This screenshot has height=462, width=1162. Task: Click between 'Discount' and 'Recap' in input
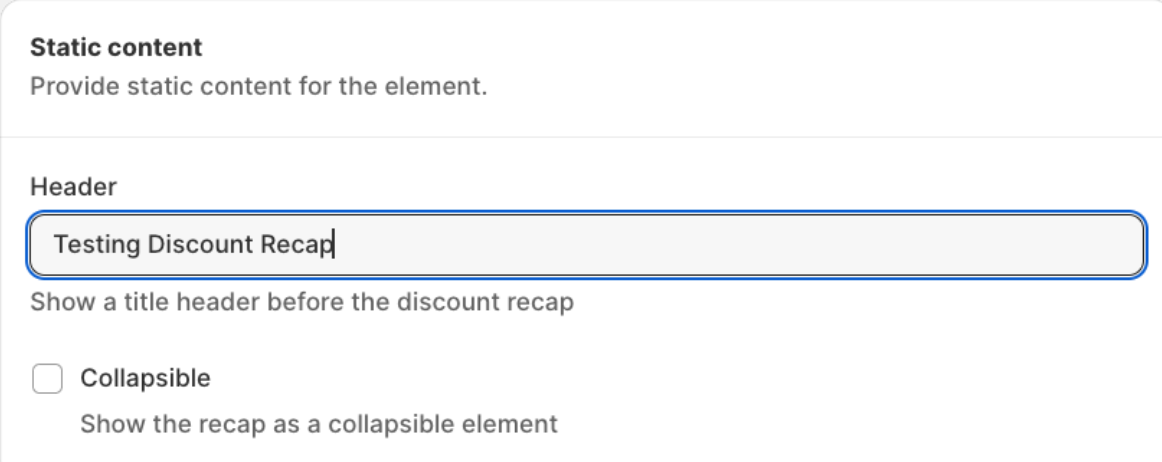pyautogui.click(x=258, y=244)
